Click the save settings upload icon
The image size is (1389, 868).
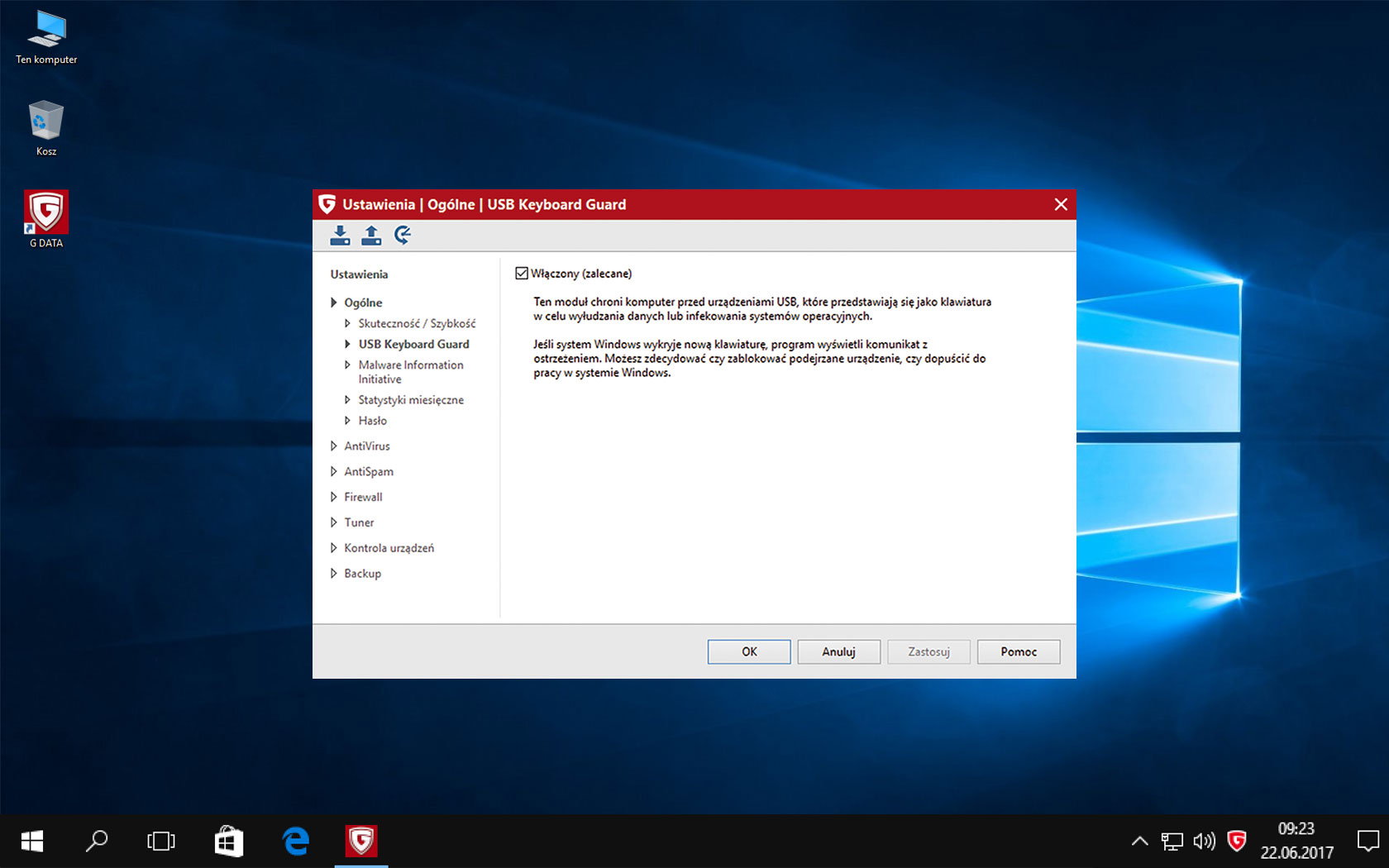click(371, 236)
